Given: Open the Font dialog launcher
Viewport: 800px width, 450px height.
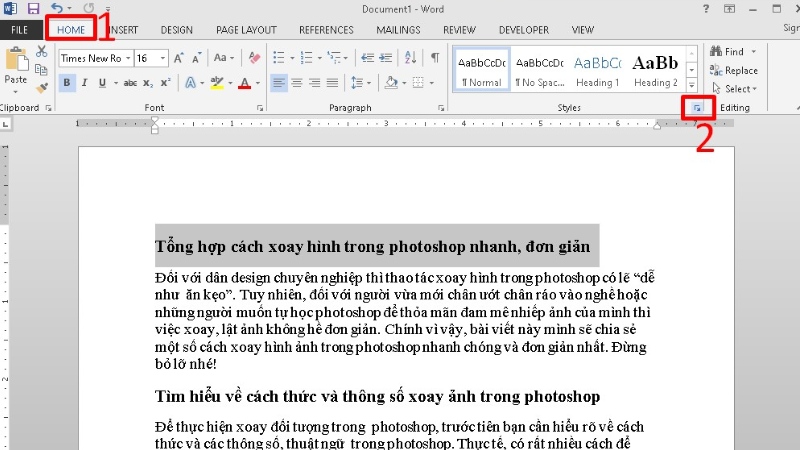Looking at the screenshot, I should pos(260,108).
